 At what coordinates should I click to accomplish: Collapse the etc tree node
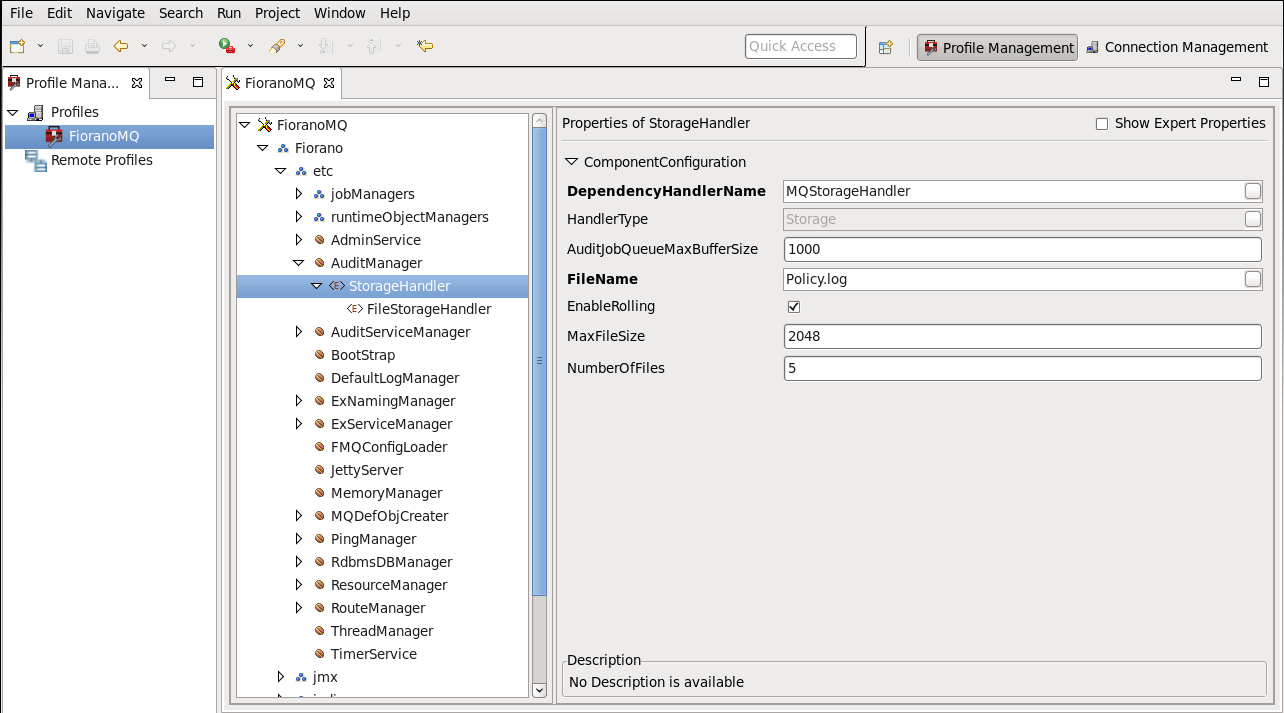click(x=281, y=171)
